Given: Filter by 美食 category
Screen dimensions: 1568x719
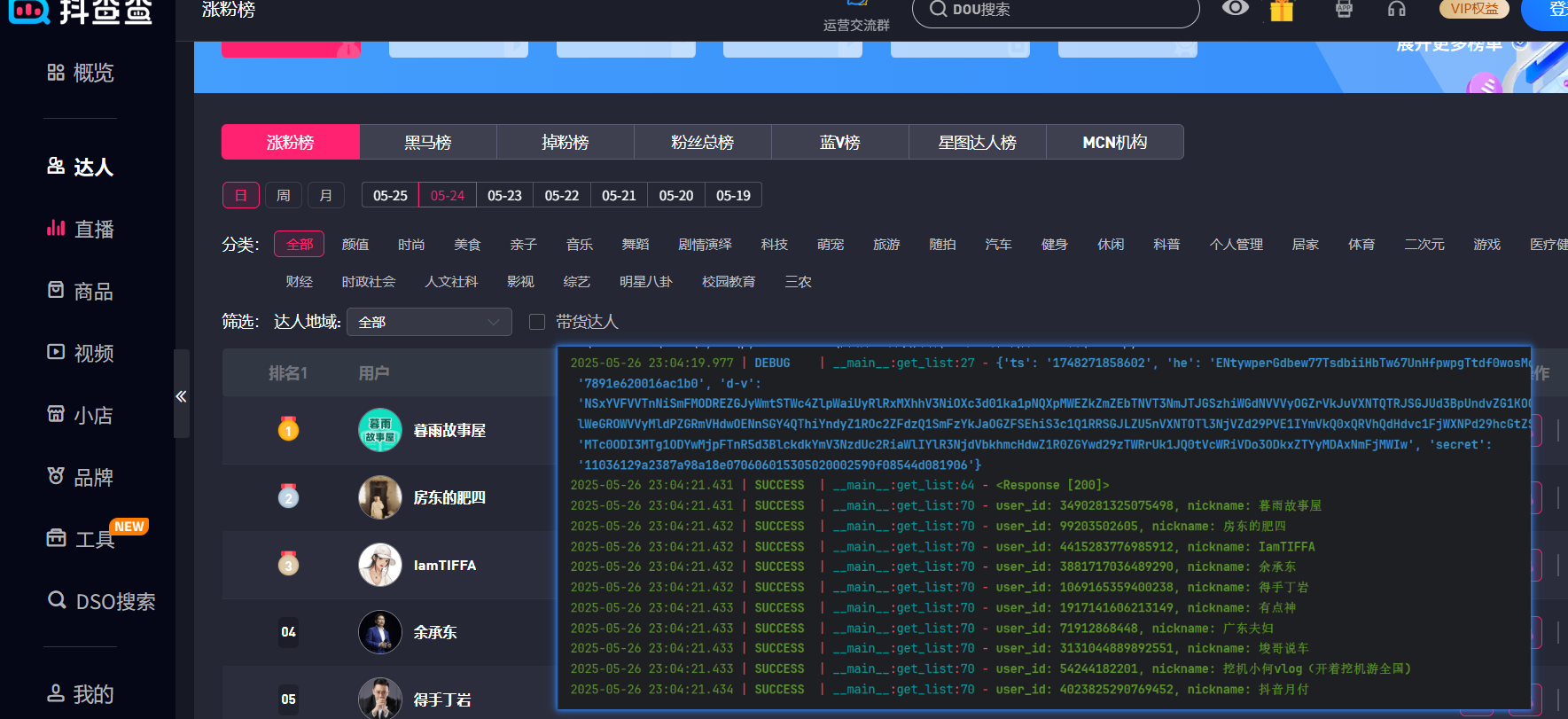Looking at the screenshot, I should 467,244.
